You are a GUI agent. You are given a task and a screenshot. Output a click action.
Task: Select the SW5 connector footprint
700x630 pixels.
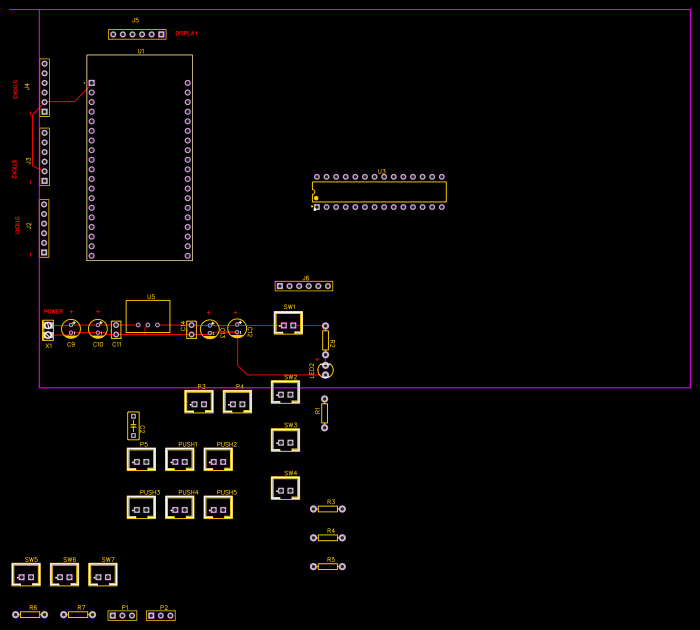(x=26, y=575)
